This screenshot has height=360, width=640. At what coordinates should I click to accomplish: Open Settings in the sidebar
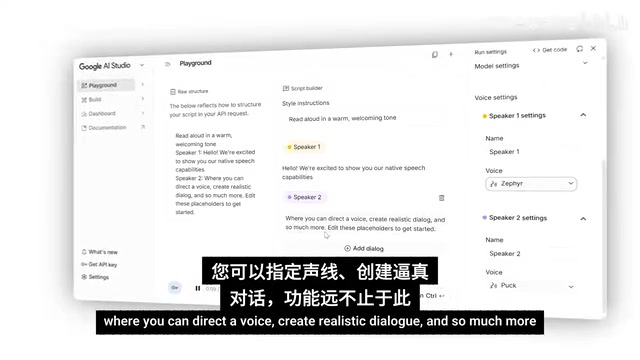coord(95,277)
